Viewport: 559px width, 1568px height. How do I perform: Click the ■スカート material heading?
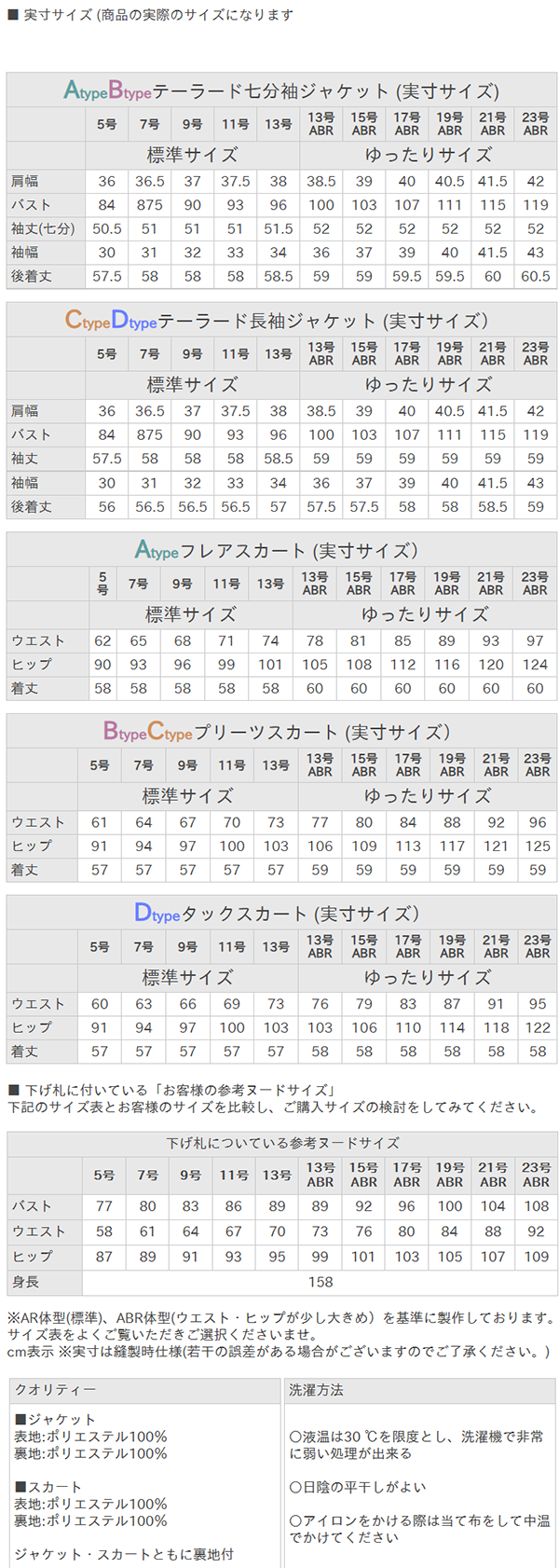click(x=48, y=1487)
